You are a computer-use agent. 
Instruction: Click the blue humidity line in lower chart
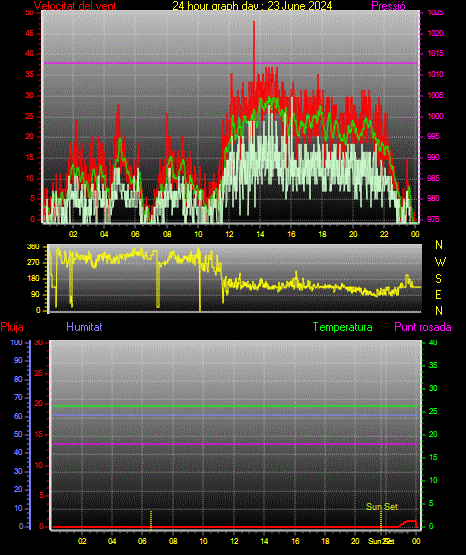tap(235, 415)
